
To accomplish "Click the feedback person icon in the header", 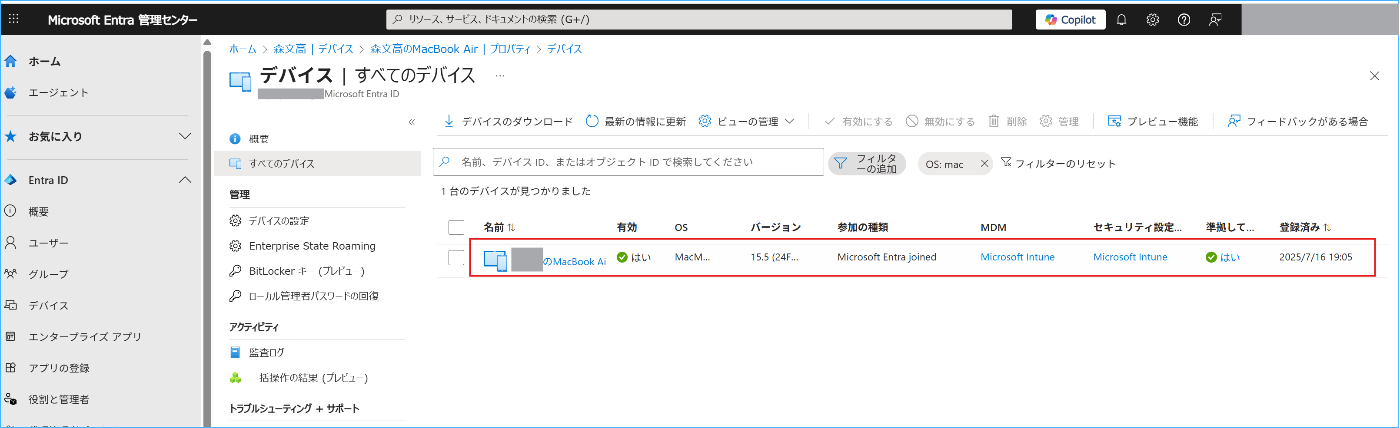I will pos(1215,19).
